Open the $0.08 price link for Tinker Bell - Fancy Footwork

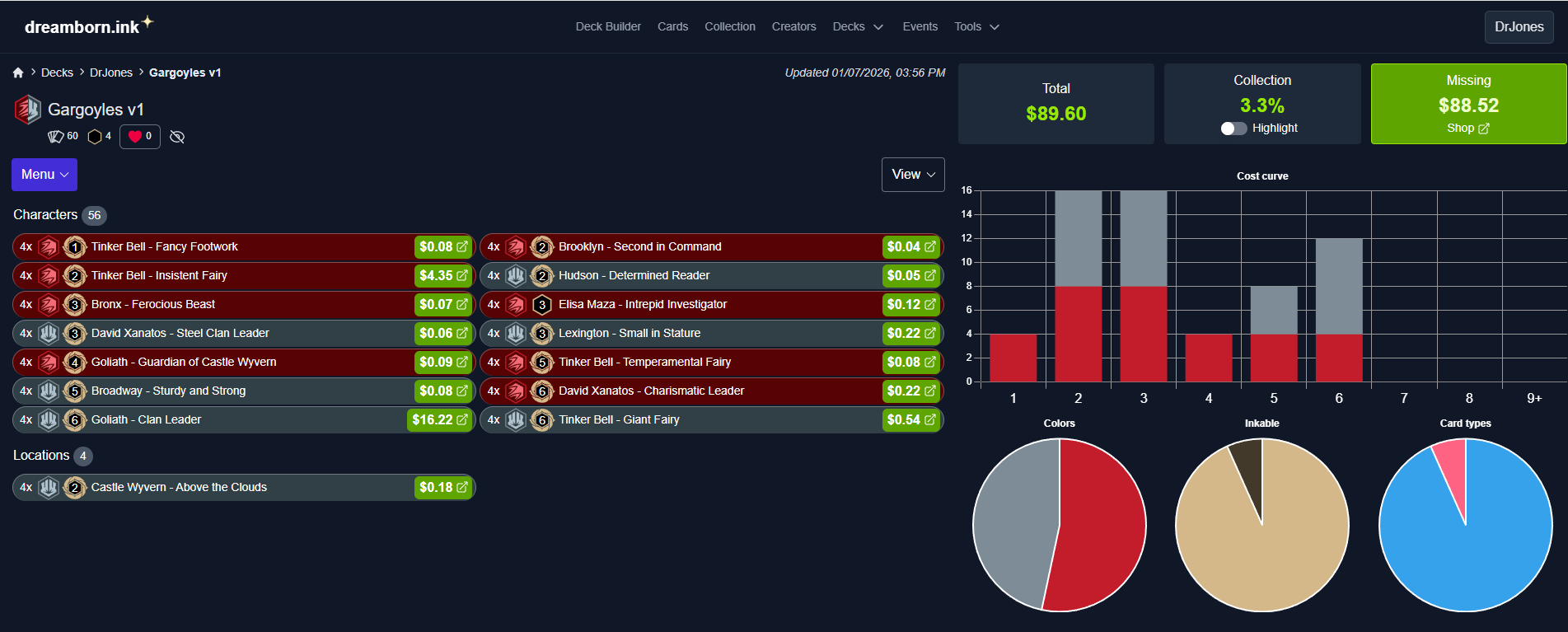tap(443, 247)
